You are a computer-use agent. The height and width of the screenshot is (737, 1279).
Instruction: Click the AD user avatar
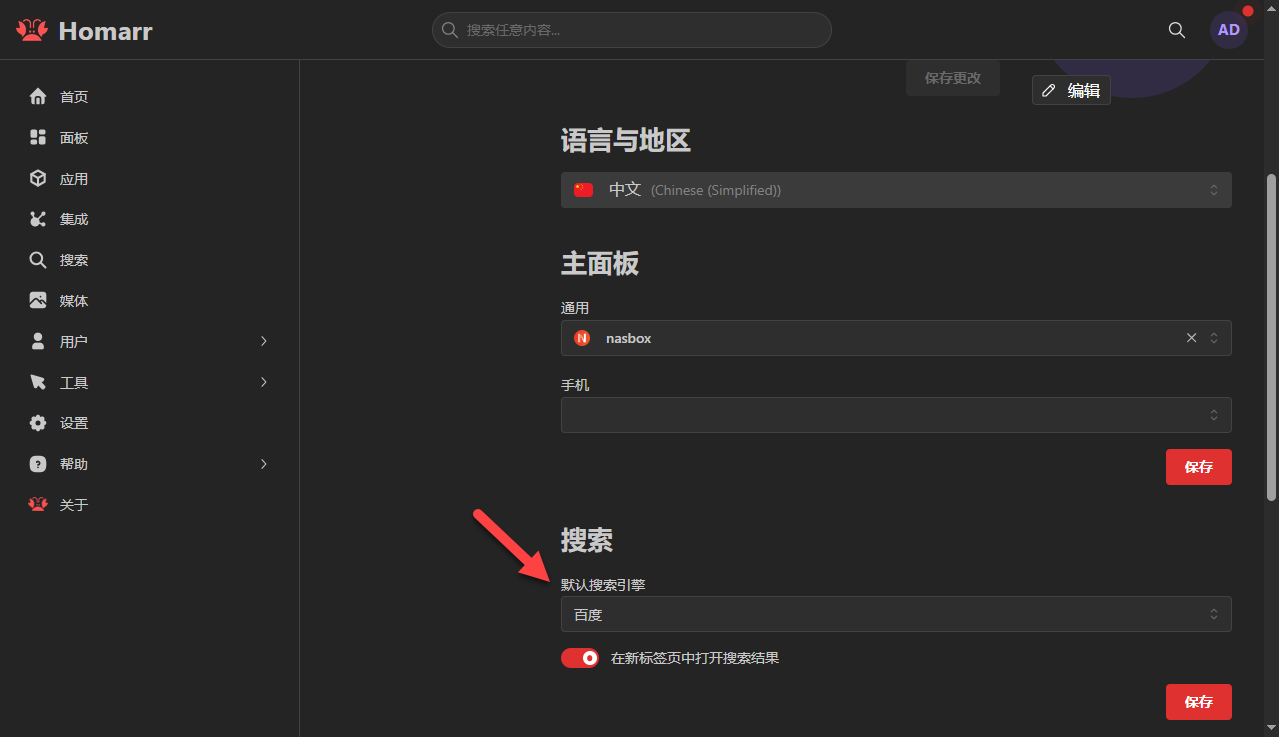(x=1229, y=30)
